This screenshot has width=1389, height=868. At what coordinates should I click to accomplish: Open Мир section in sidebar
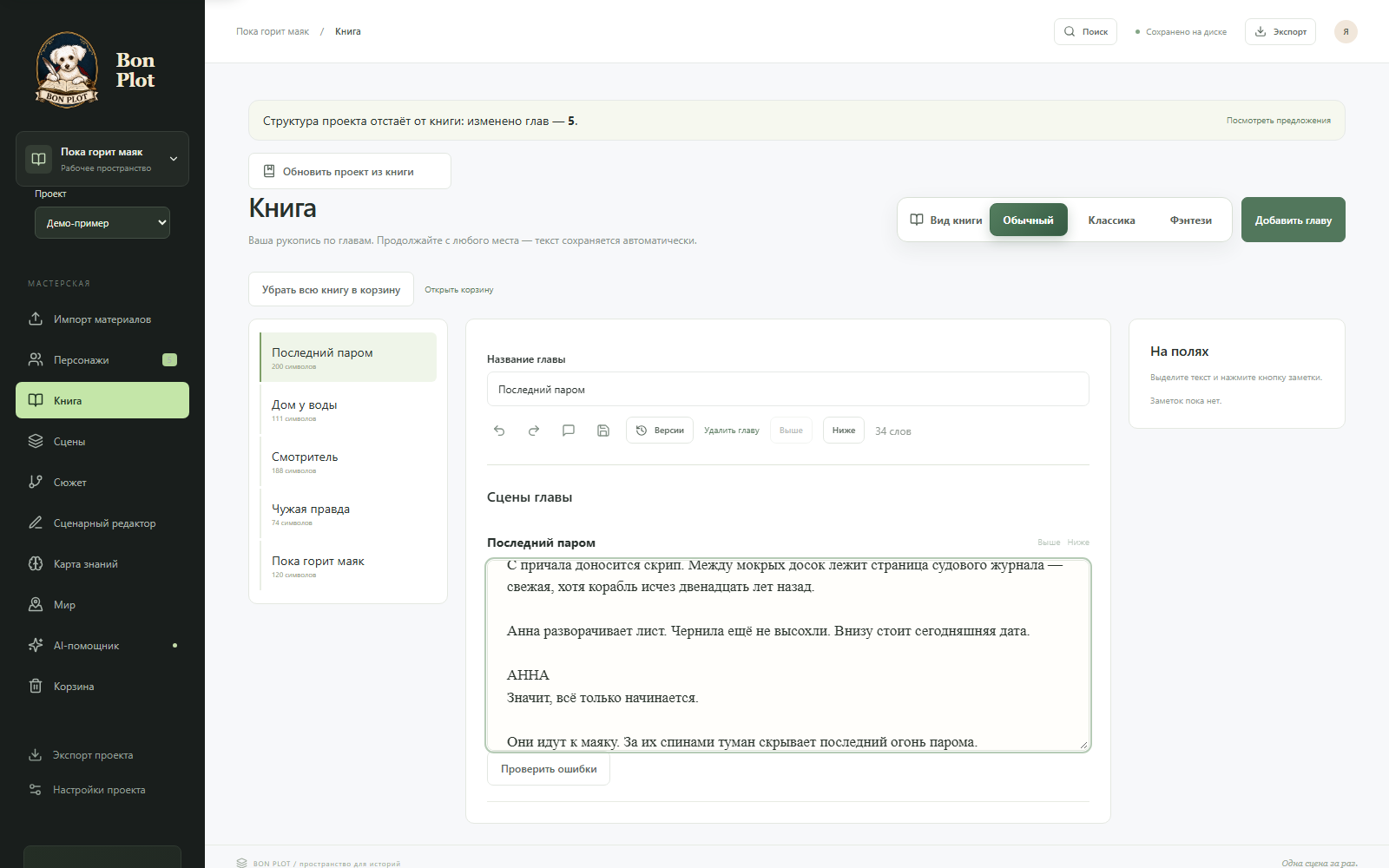(x=102, y=605)
